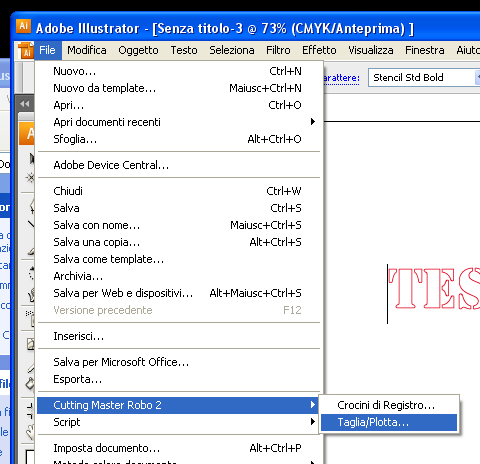Screen dimensions: 480x464
Task: Open the Finestra menu
Action: [425, 50]
